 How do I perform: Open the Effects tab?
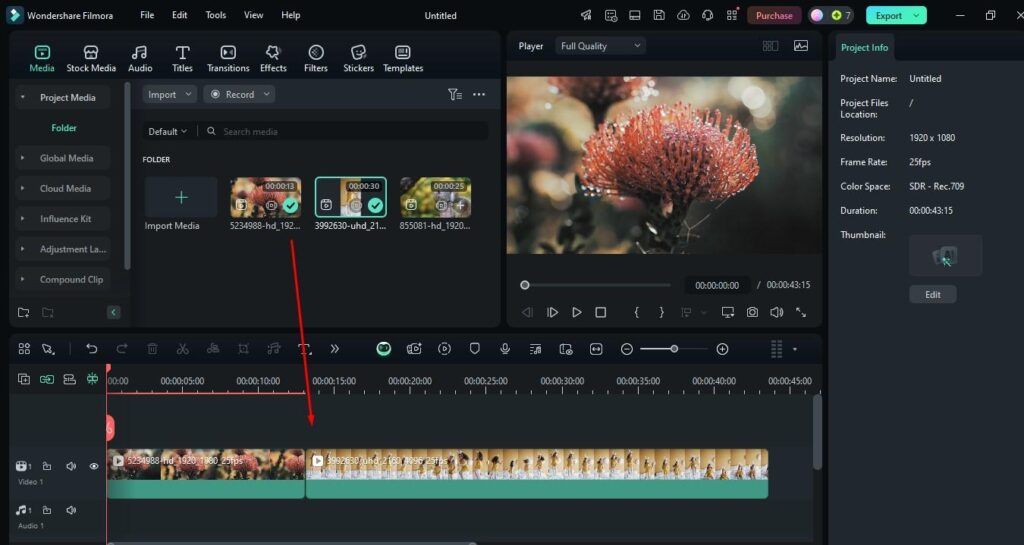pos(273,58)
